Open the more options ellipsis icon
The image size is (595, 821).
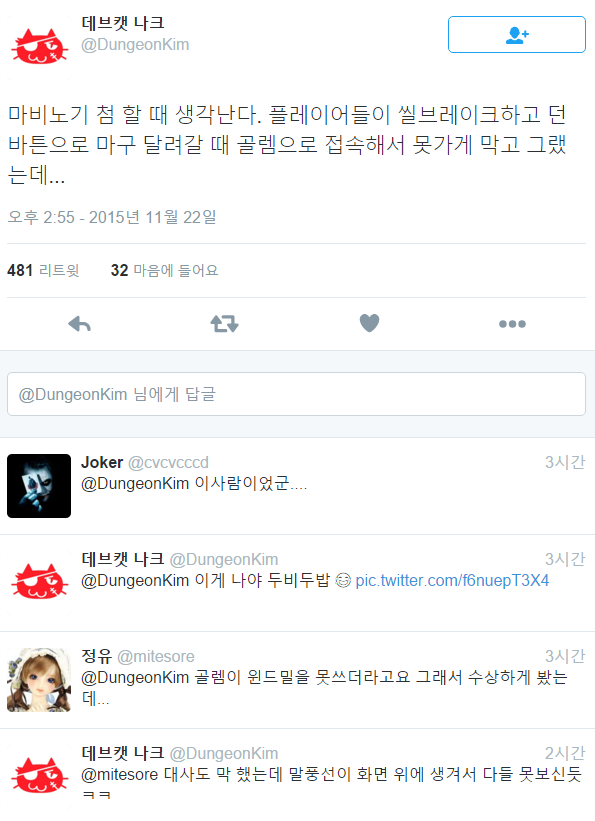coord(512,324)
